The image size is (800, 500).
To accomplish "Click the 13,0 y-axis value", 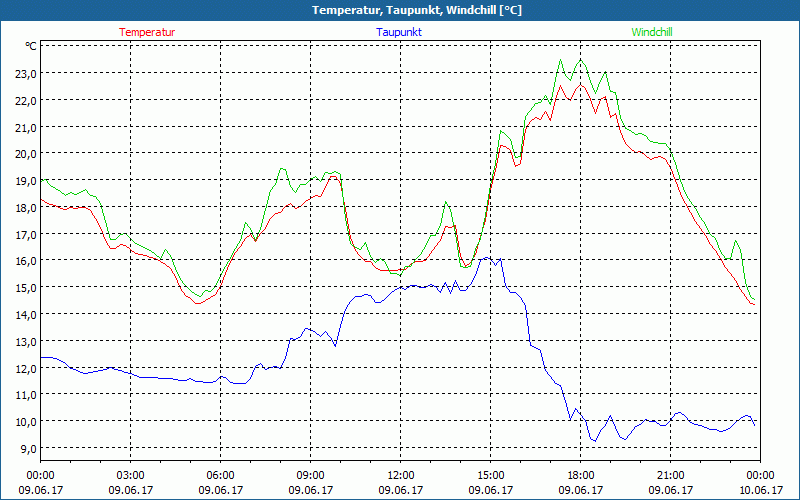I will (25, 341).
